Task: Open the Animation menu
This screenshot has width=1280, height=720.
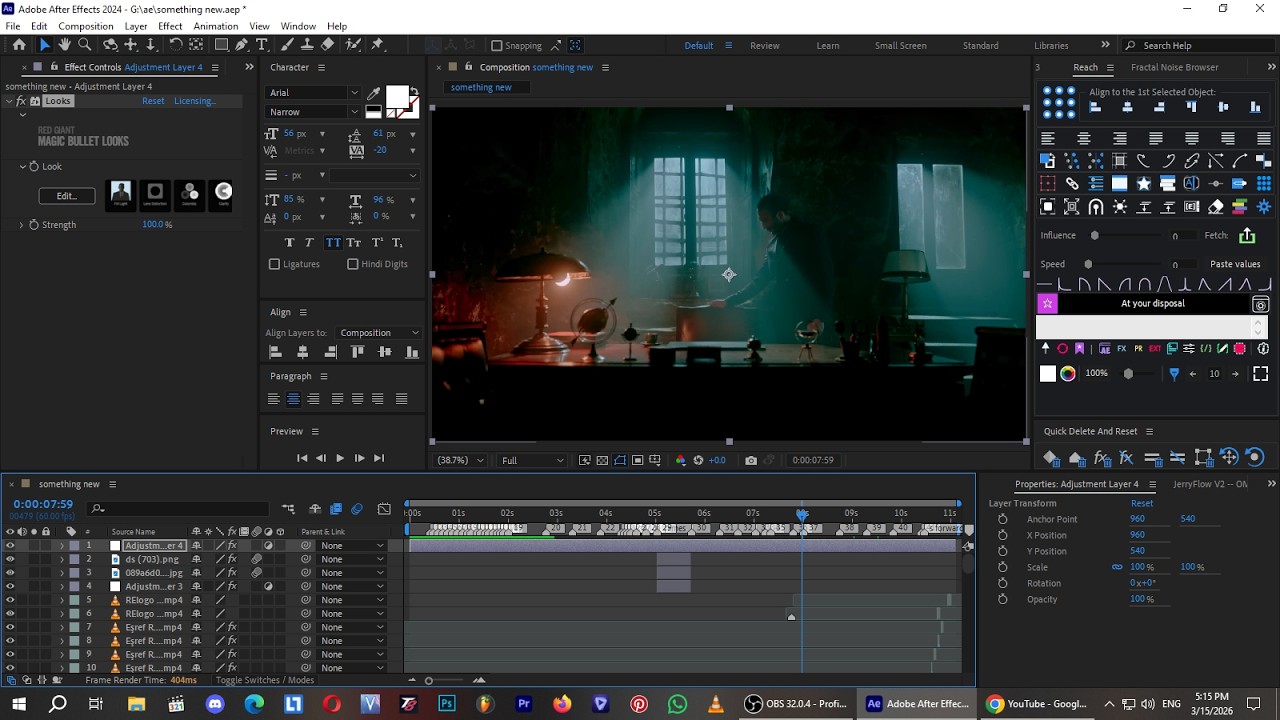Action: click(x=216, y=26)
